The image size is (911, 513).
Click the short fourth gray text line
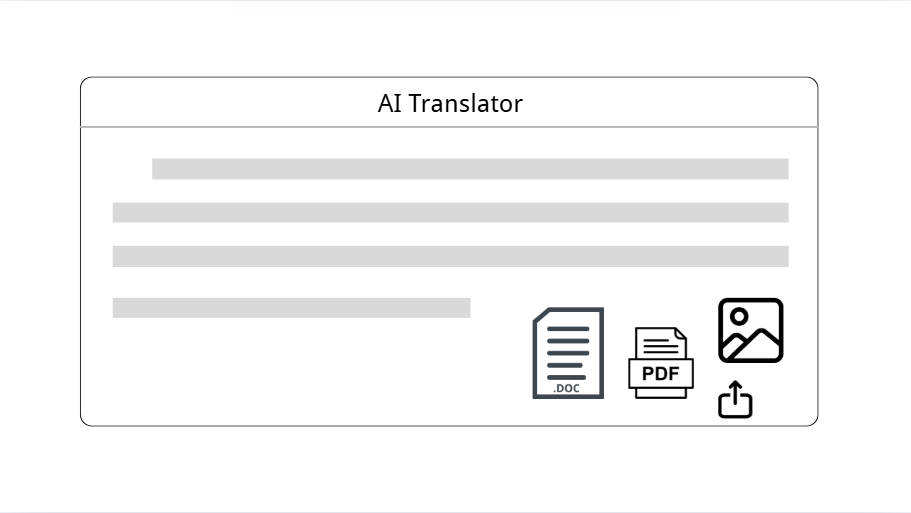point(291,308)
